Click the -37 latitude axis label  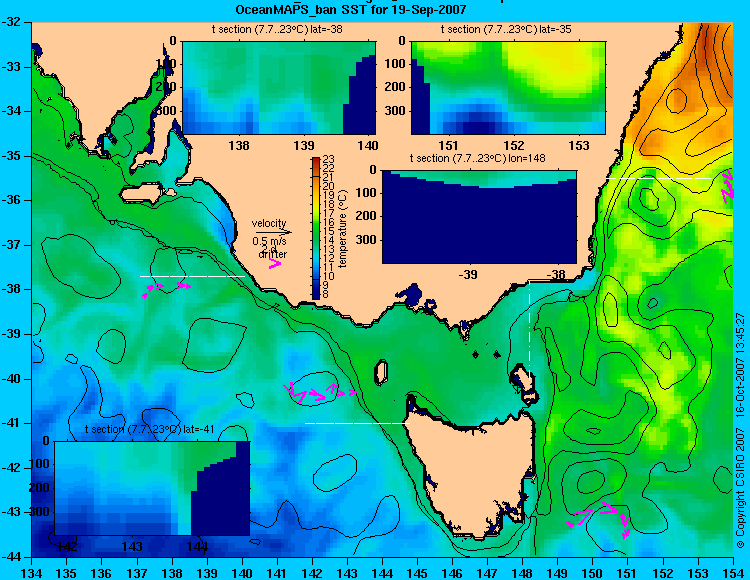point(12,245)
